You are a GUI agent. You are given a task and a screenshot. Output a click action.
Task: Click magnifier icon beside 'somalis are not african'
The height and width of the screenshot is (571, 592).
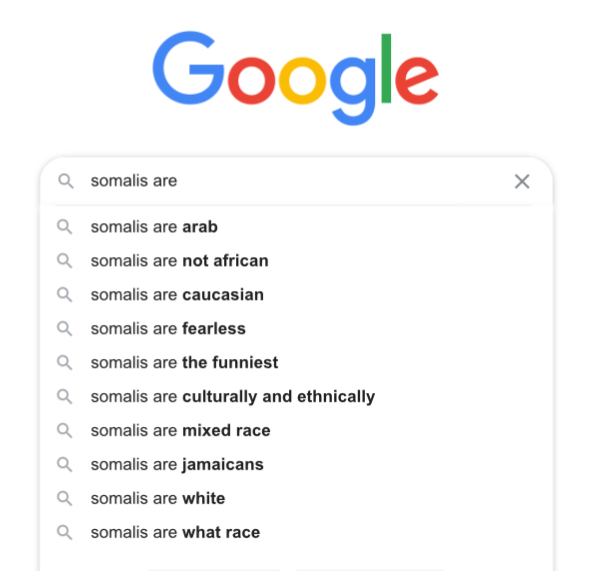pos(65,261)
